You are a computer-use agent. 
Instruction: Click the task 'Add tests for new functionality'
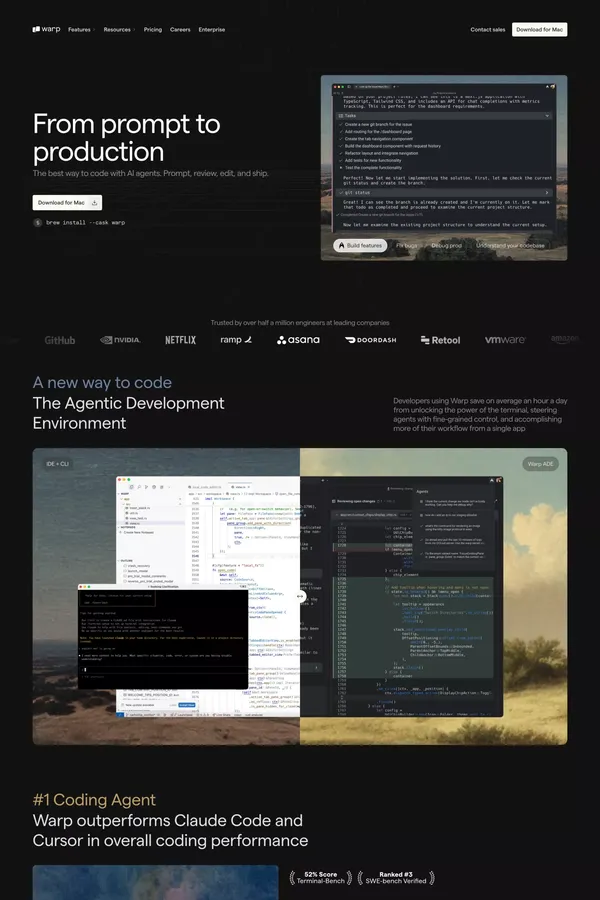click(x=373, y=161)
